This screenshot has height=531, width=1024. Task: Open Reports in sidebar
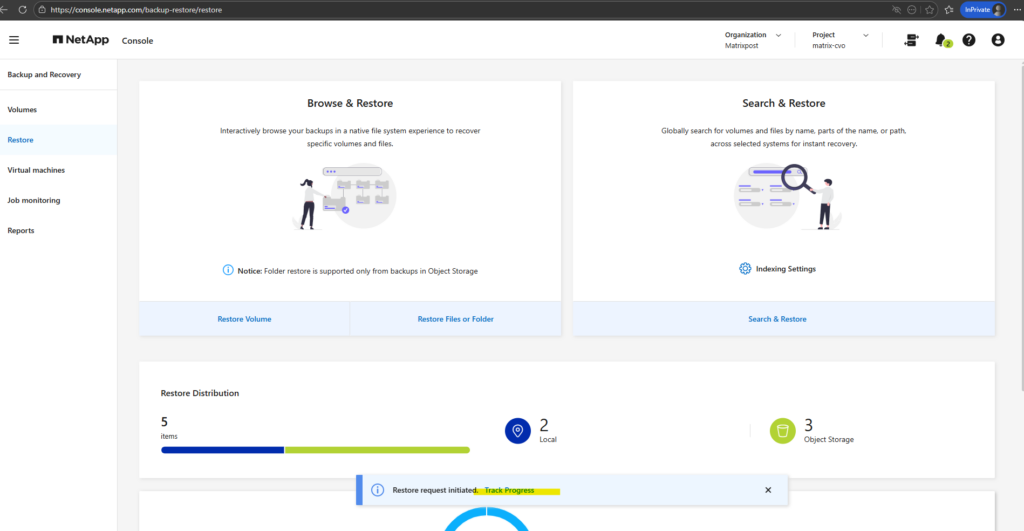tap(21, 230)
